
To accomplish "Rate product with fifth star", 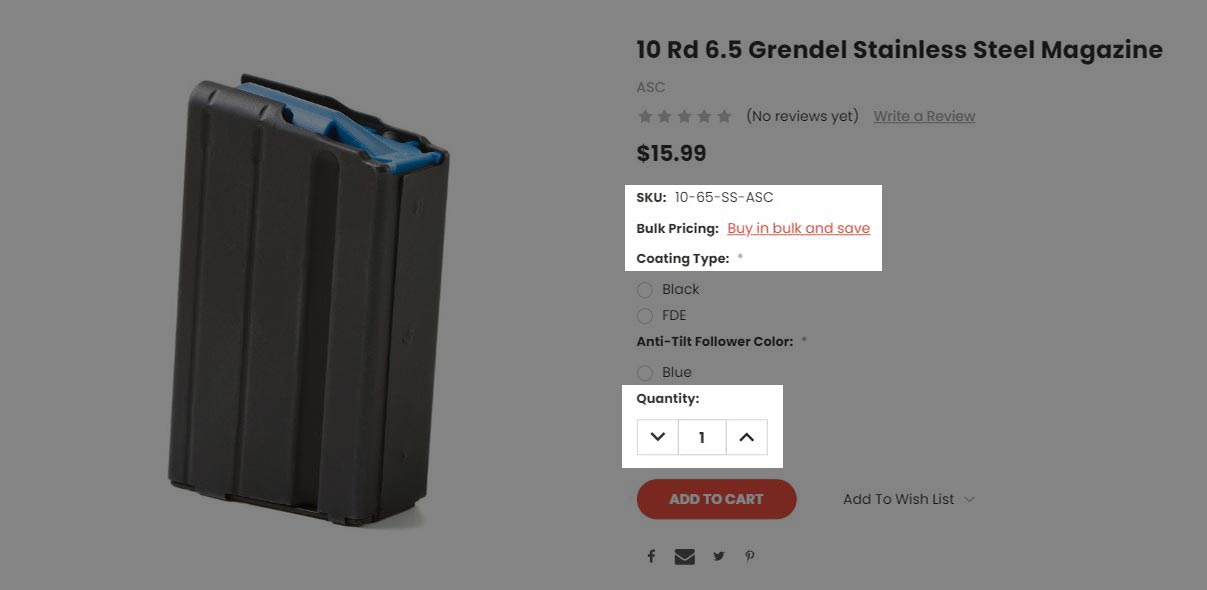I will (724, 116).
